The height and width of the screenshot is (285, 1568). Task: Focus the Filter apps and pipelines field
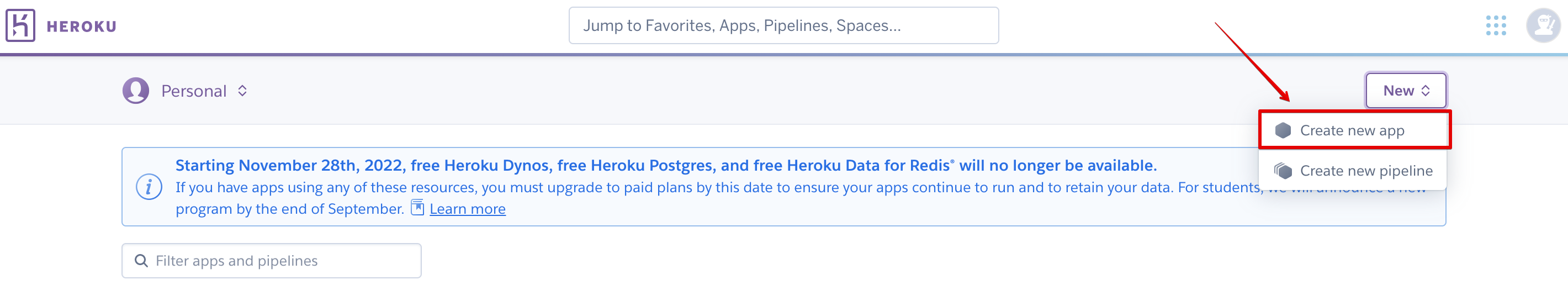pos(272,261)
